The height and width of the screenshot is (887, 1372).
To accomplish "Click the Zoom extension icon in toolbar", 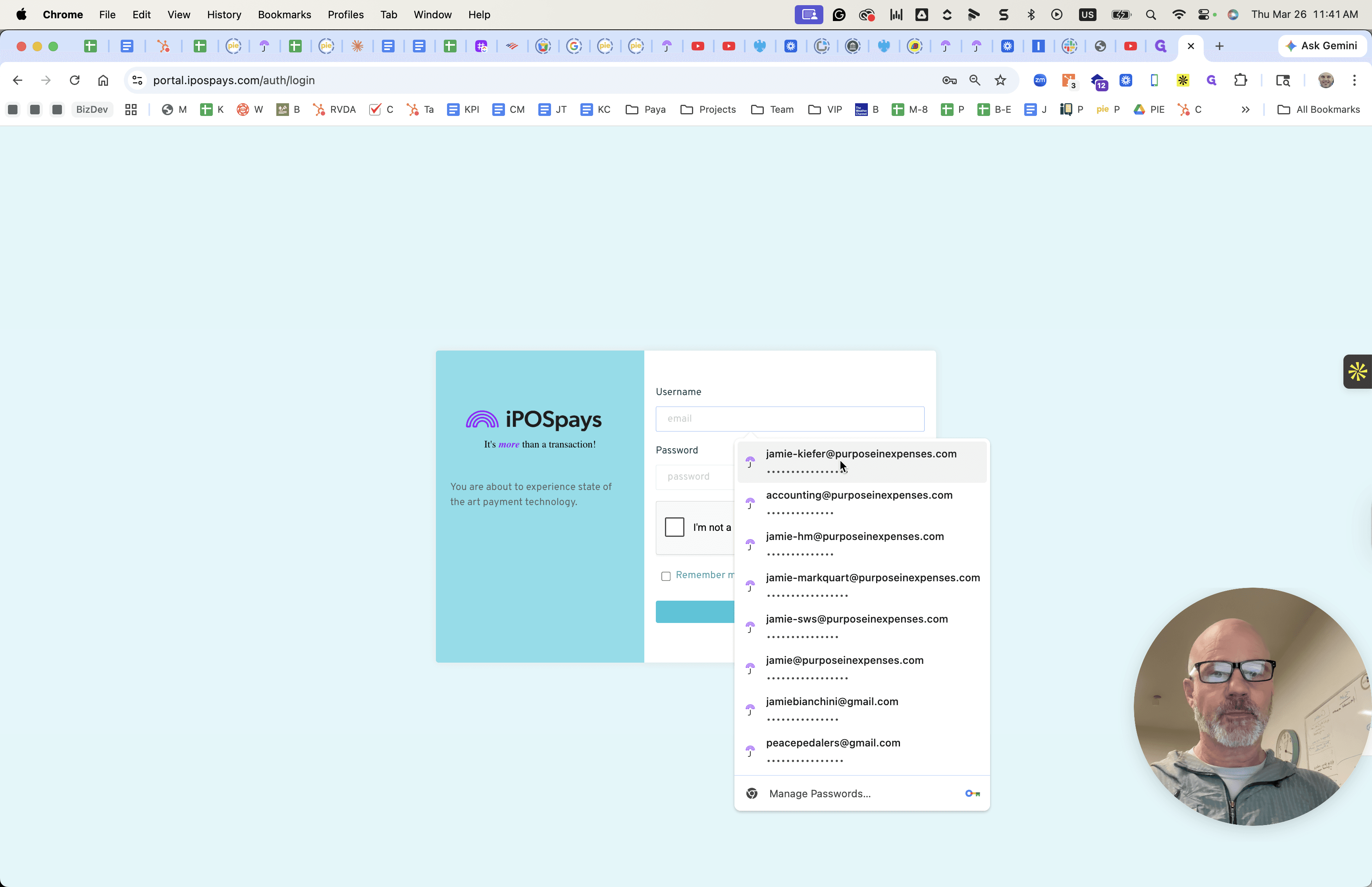I will (1040, 80).
